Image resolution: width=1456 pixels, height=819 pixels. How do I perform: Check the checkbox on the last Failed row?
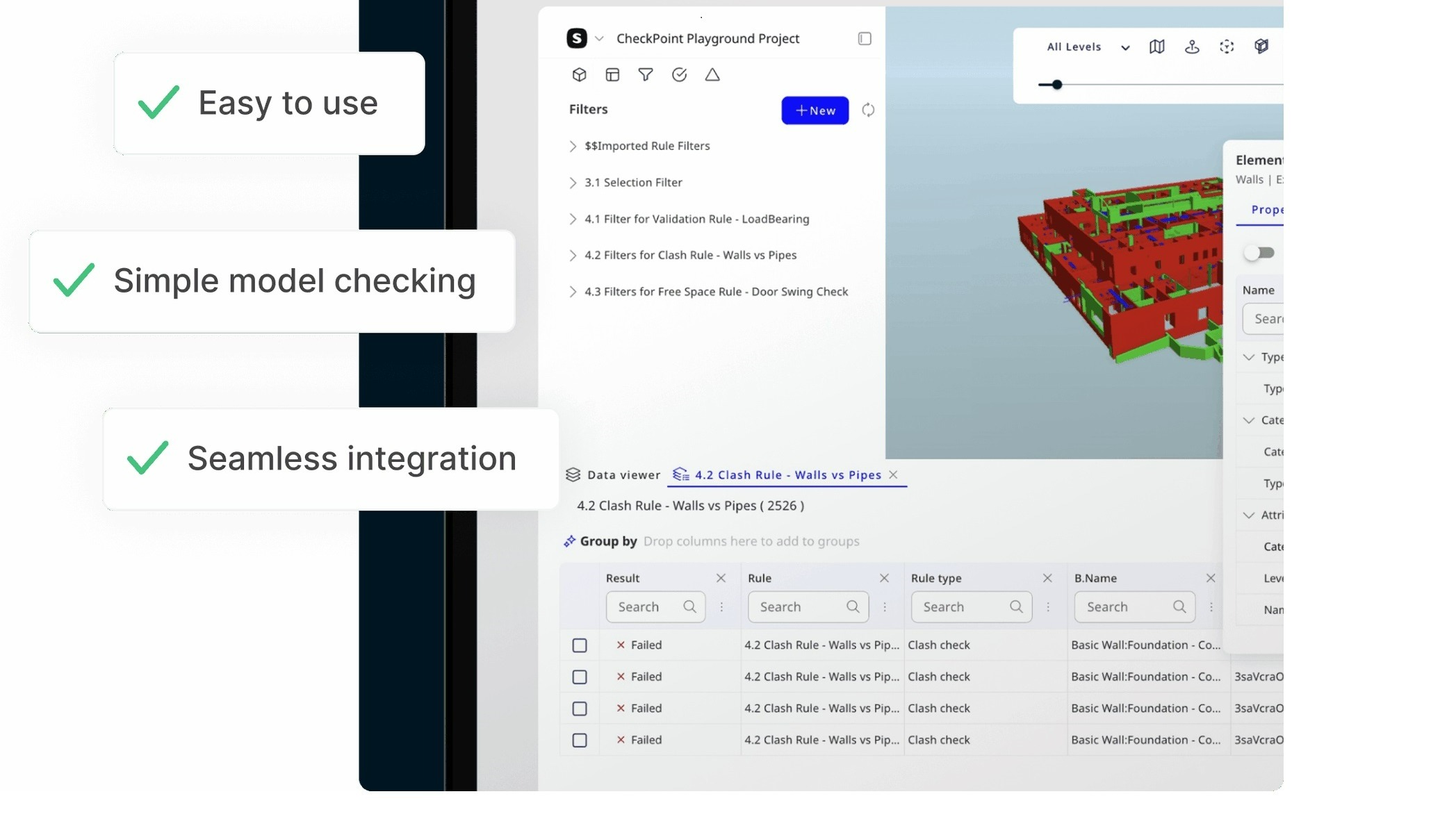[x=580, y=740]
